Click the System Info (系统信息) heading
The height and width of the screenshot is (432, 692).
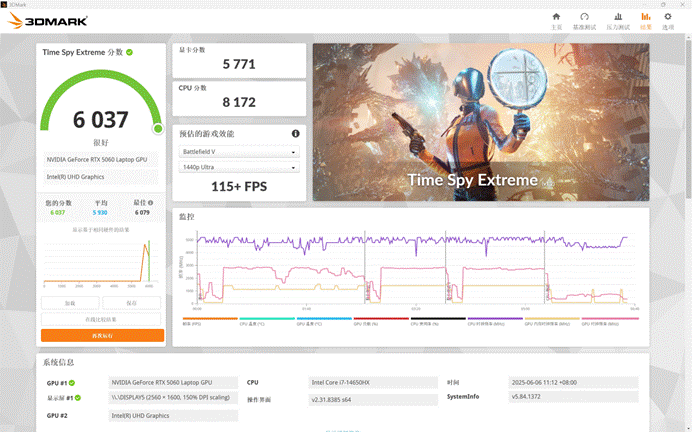tap(58, 363)
